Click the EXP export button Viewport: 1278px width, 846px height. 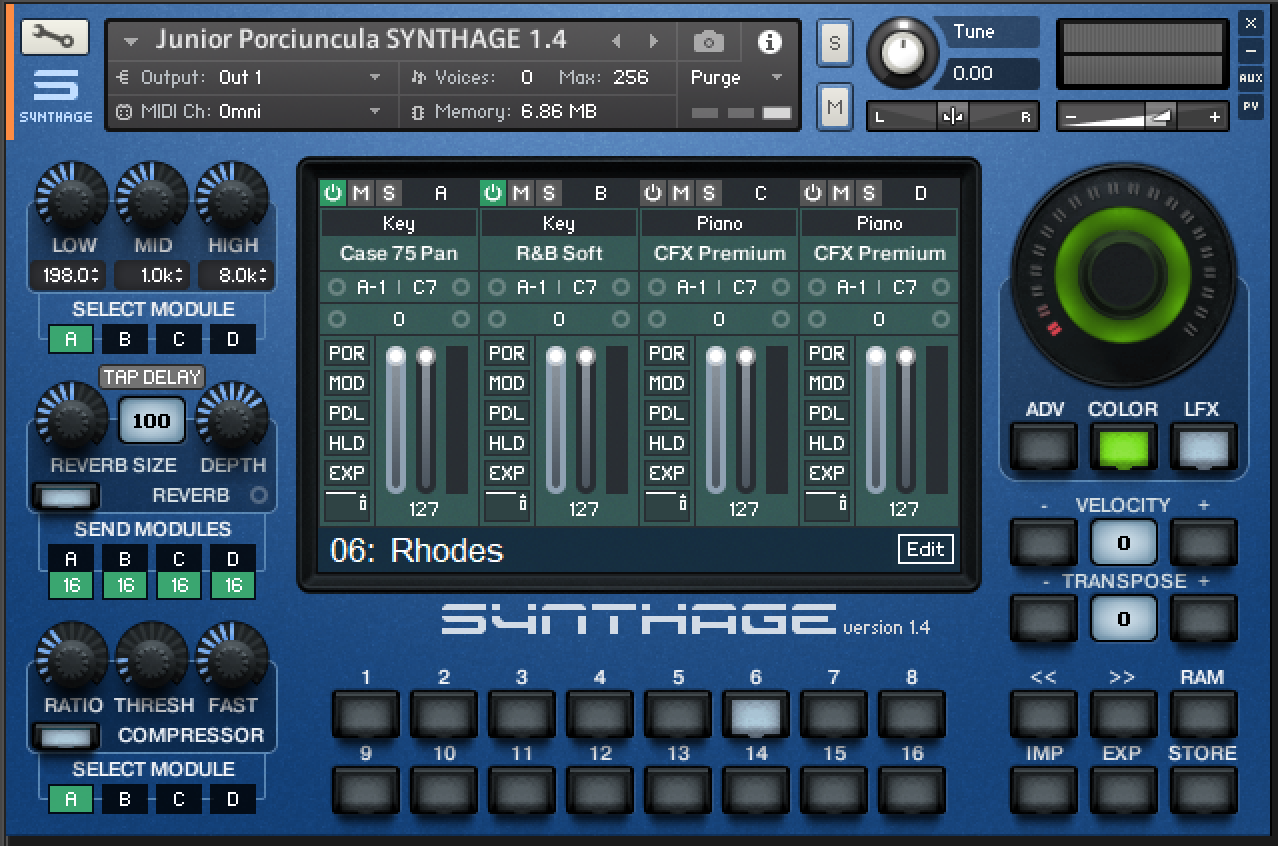(1123, 791)
